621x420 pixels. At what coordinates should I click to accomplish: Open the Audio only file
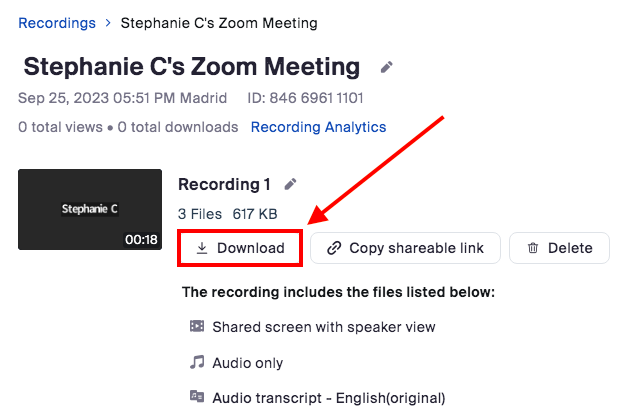click(x=247, y=363)
